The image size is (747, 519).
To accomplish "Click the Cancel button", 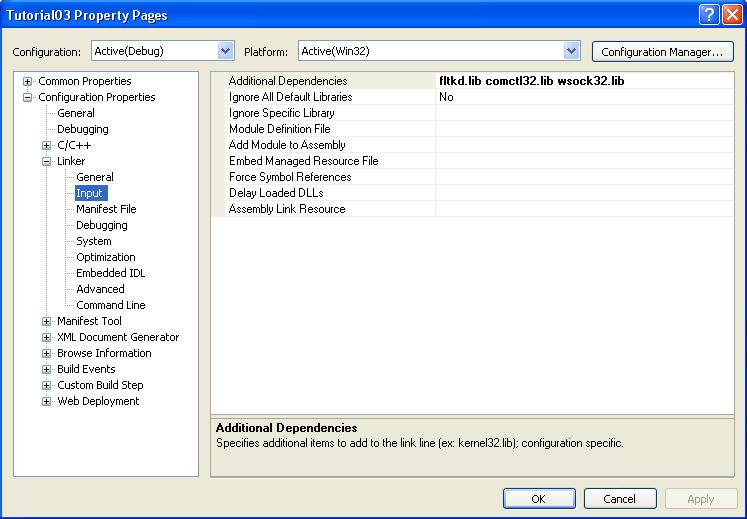I will coord(620,499).
